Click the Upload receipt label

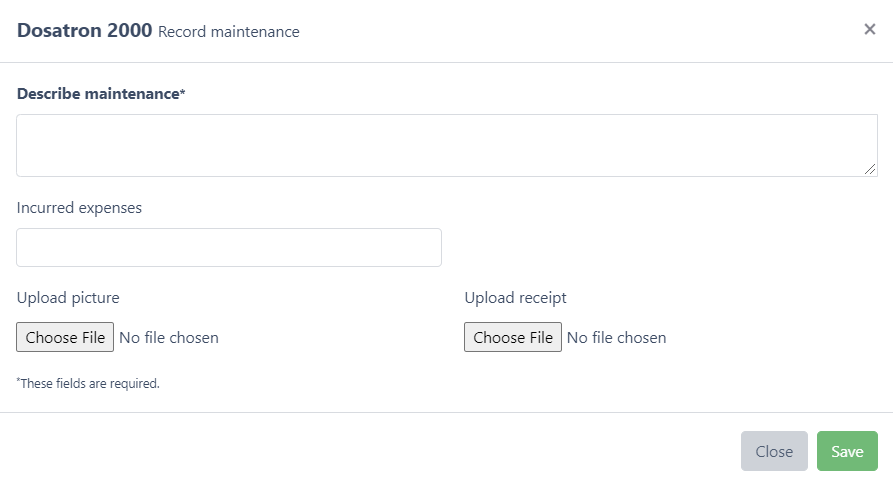[x=515, y=297]
